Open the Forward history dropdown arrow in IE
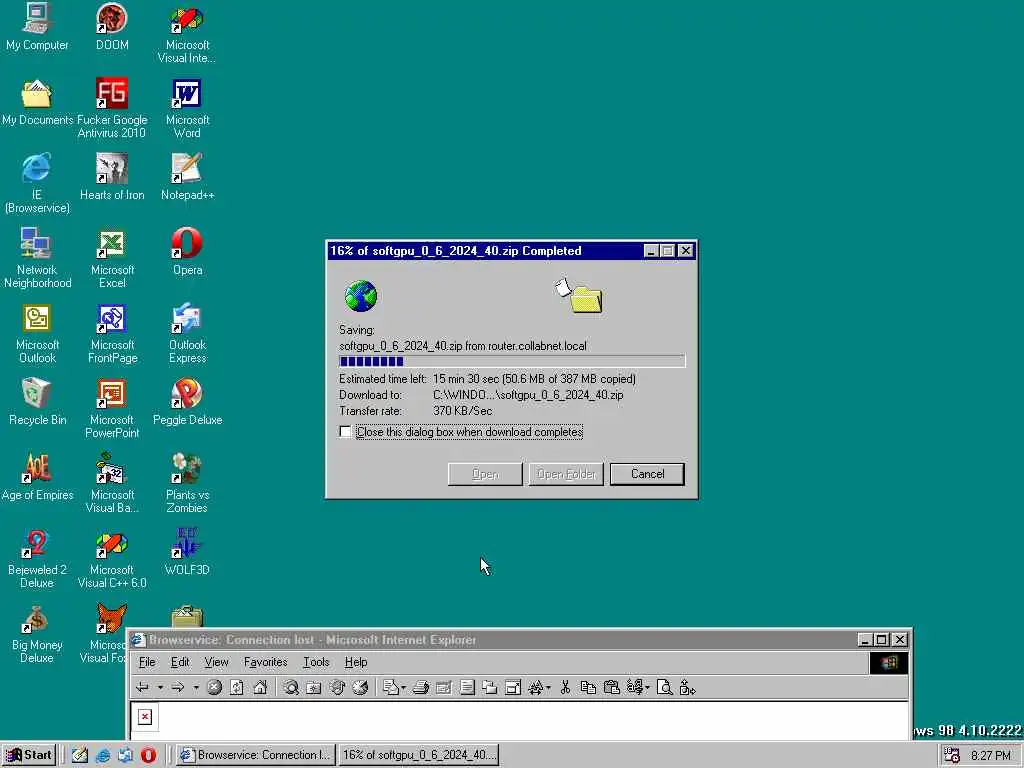Viewport: 1024px width, 768px height. (x=195, y=687)
